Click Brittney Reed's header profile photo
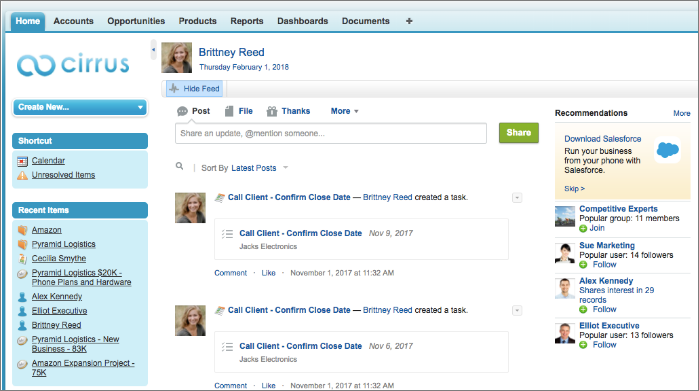 coord(177,58)
